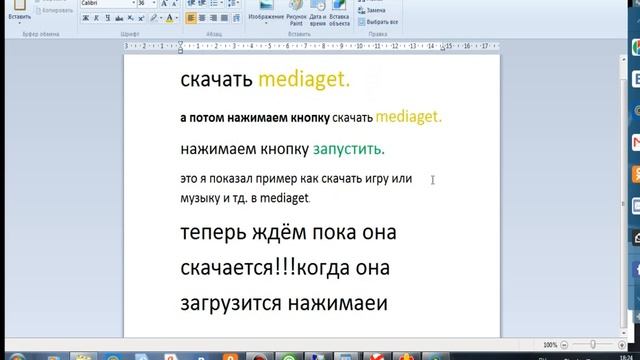
Task: Expand the bullet list style arrow
Action: [x=221, y=4]
